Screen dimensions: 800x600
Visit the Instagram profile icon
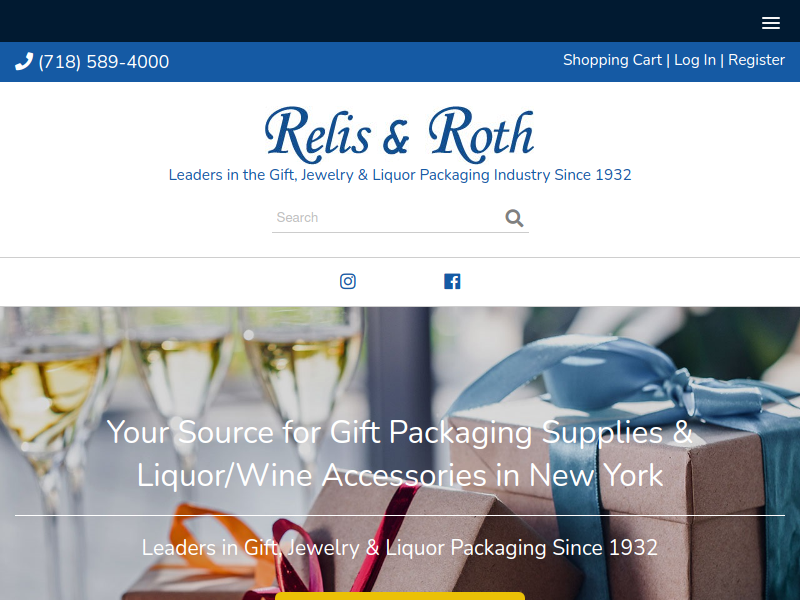click(348, 281)
